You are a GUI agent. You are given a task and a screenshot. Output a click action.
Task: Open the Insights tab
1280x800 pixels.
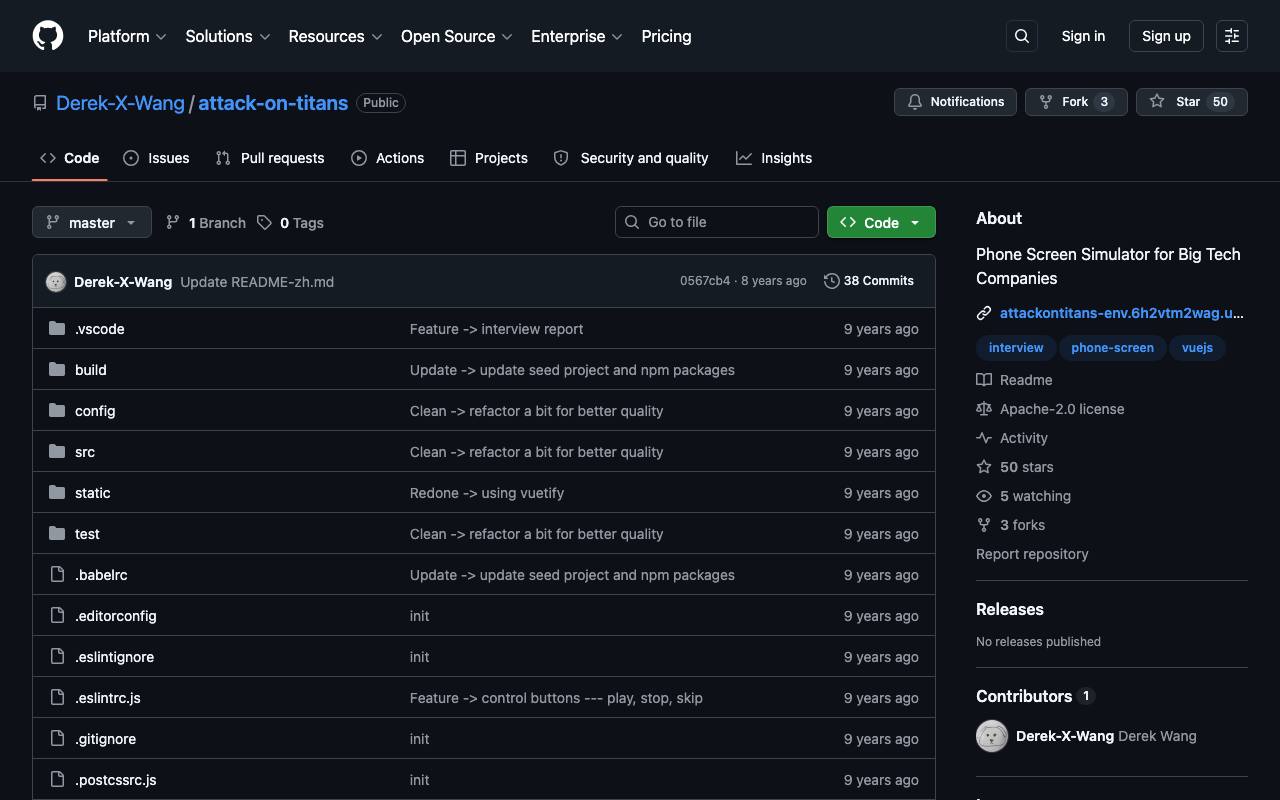click(774, 158)
